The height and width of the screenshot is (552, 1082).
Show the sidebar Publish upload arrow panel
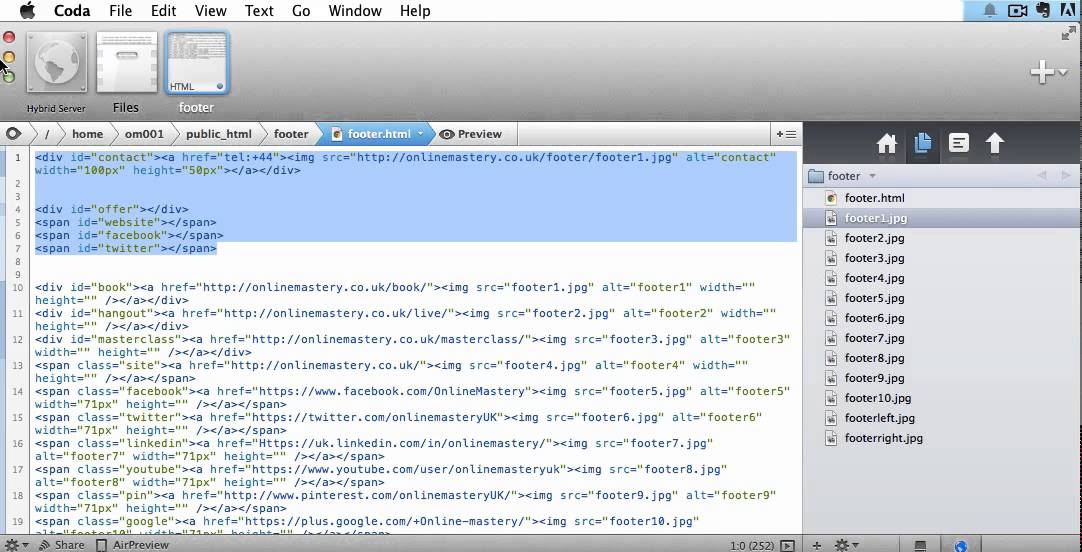(994, 143)
